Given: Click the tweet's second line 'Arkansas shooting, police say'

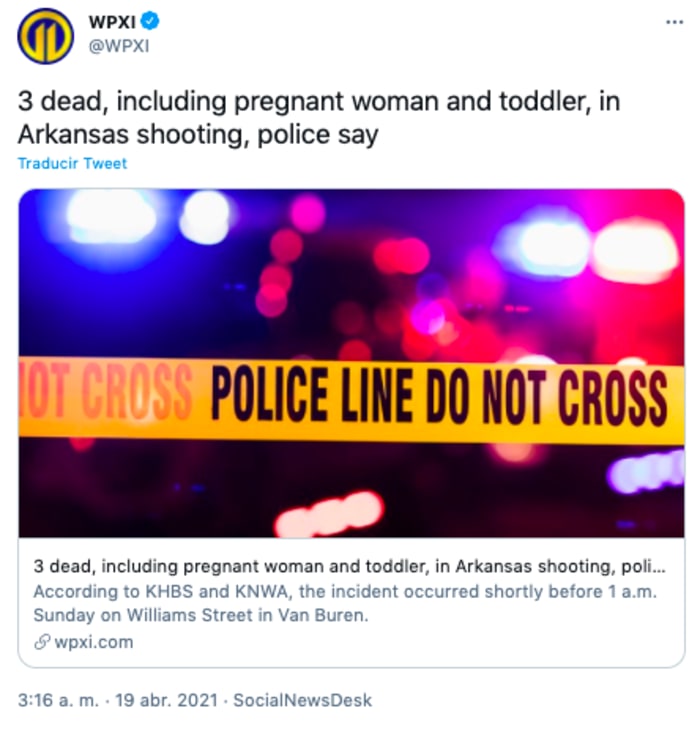Looking at the screenshot, I should coord(198,135).
